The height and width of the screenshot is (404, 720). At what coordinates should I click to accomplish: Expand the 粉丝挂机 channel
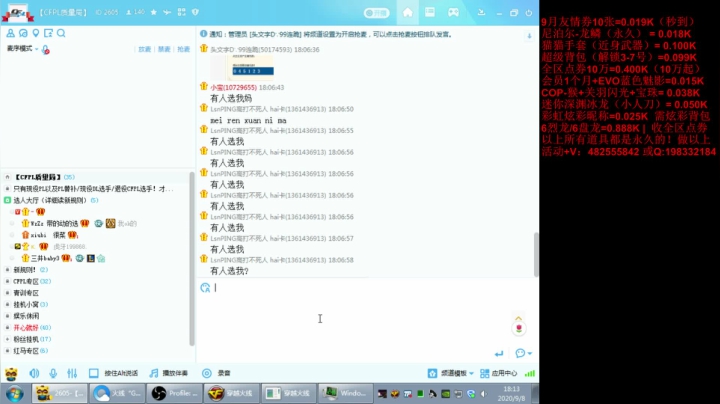[x=7, y=339]
